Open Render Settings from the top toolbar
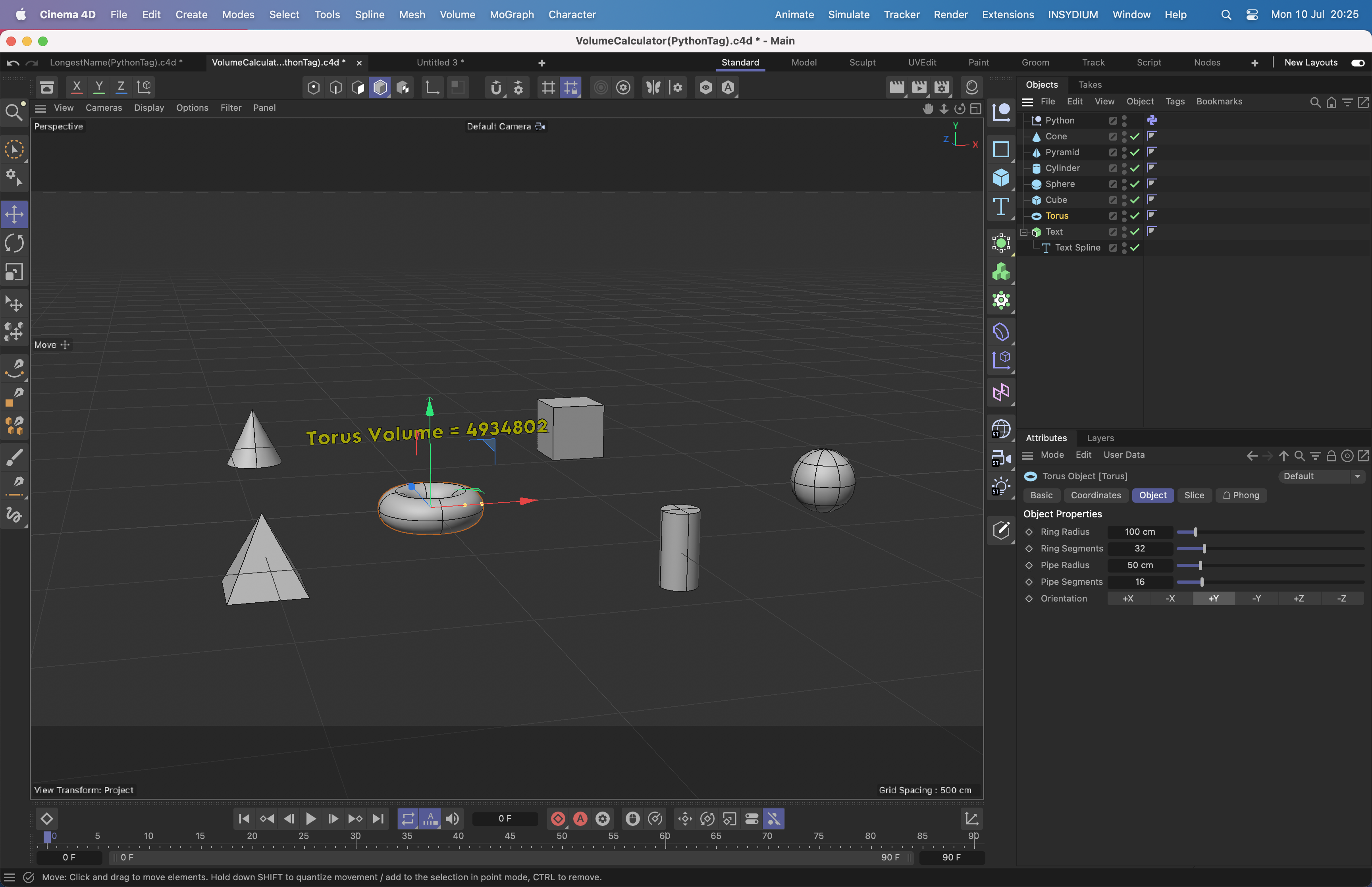This screenshot has width=1372, height=887. pos(942,87)
